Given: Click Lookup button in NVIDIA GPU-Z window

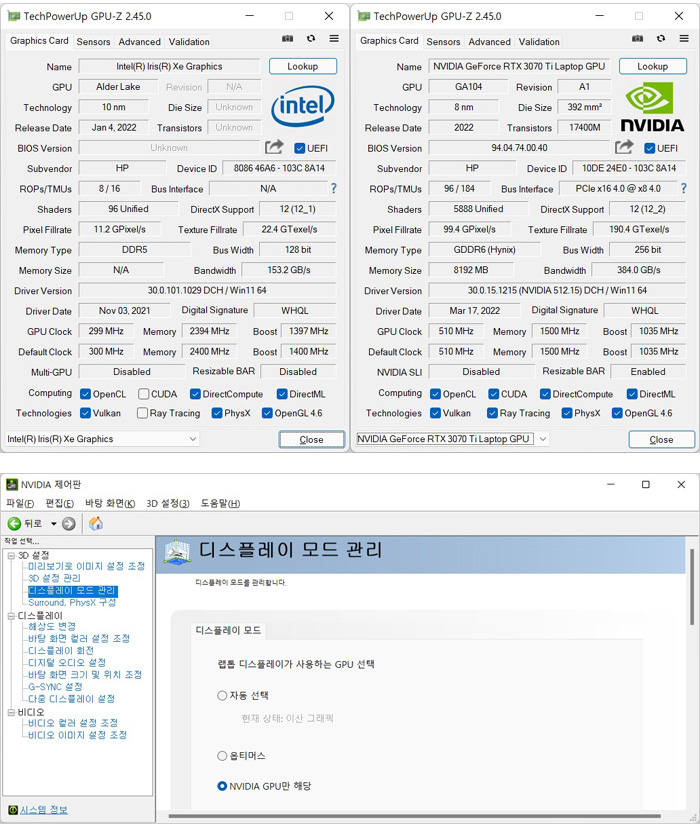Looking at the screenshot, I should click(x=652, y=66).
